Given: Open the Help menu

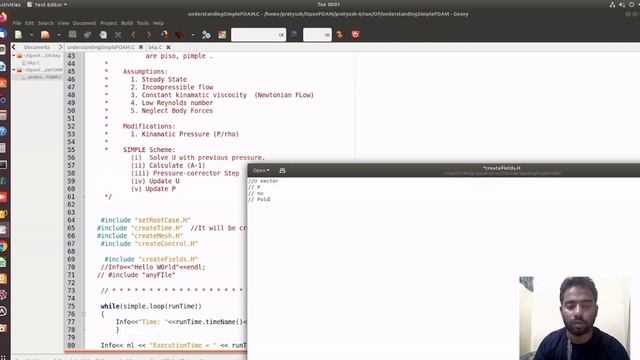Looking at the screenshot, I should tap(158, 23).
